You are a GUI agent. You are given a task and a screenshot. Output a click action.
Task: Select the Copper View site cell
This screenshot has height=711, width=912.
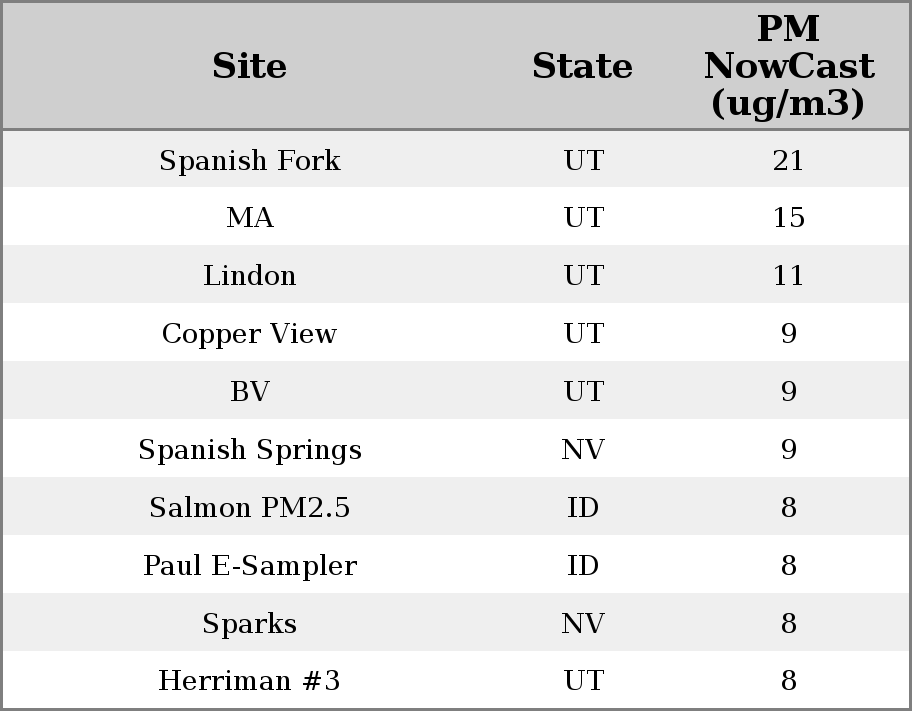coord(249,334)
